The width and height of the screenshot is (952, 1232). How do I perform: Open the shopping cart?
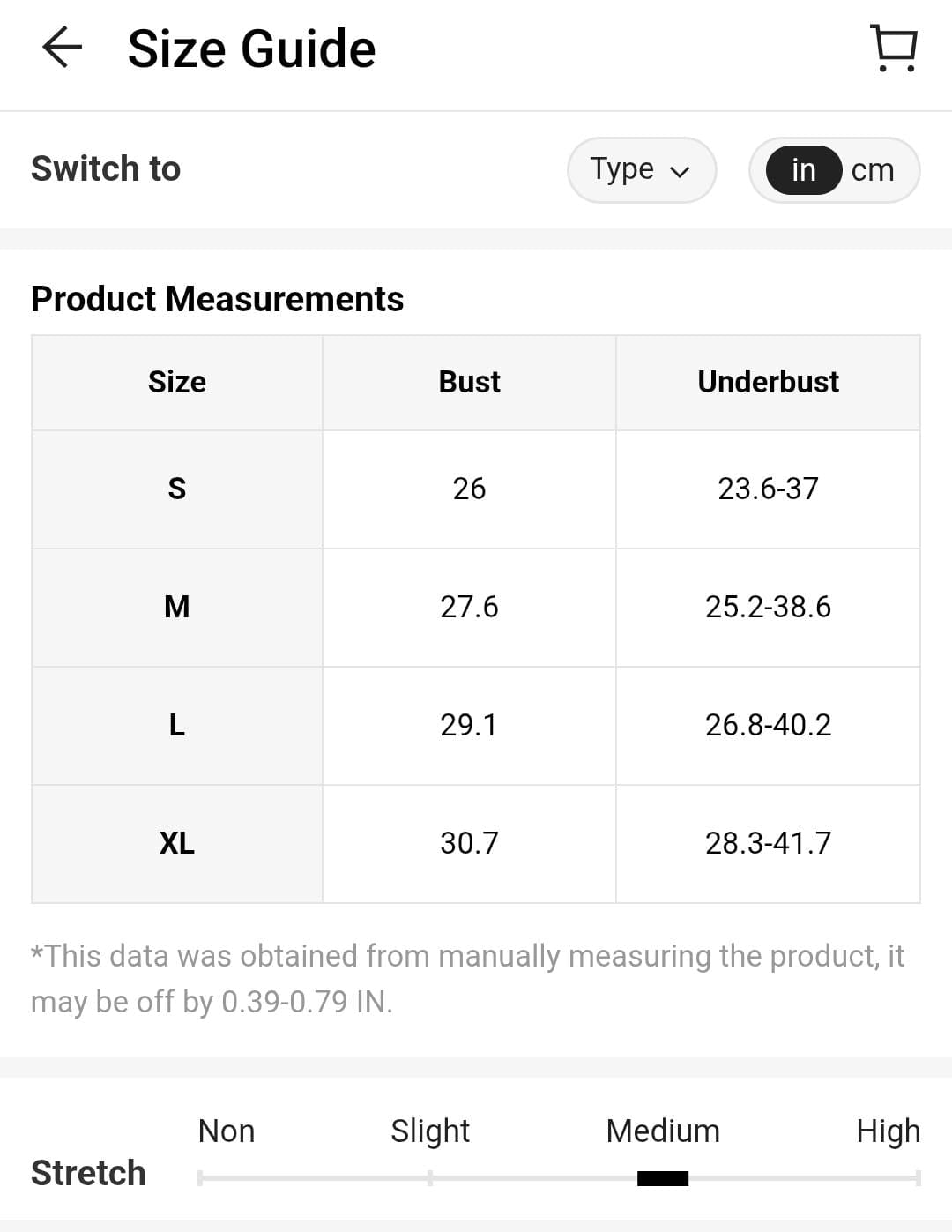[x=894, y=48]
